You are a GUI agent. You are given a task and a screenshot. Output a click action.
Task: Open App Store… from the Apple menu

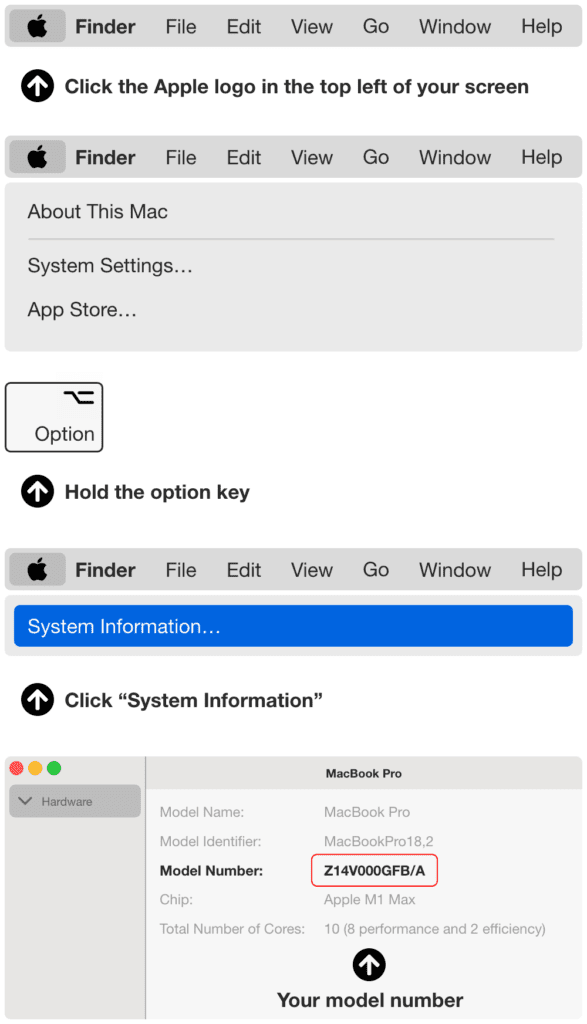(x=82, y=310)
